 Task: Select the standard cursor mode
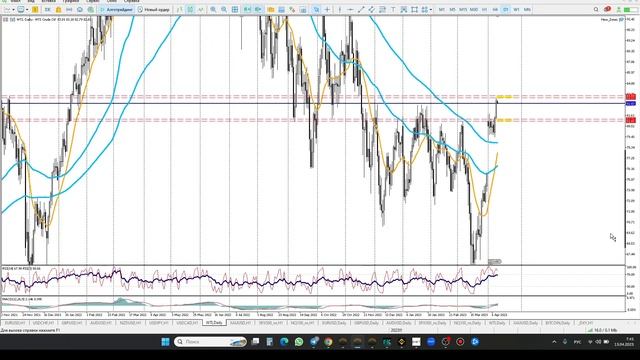tap(316, 9)
